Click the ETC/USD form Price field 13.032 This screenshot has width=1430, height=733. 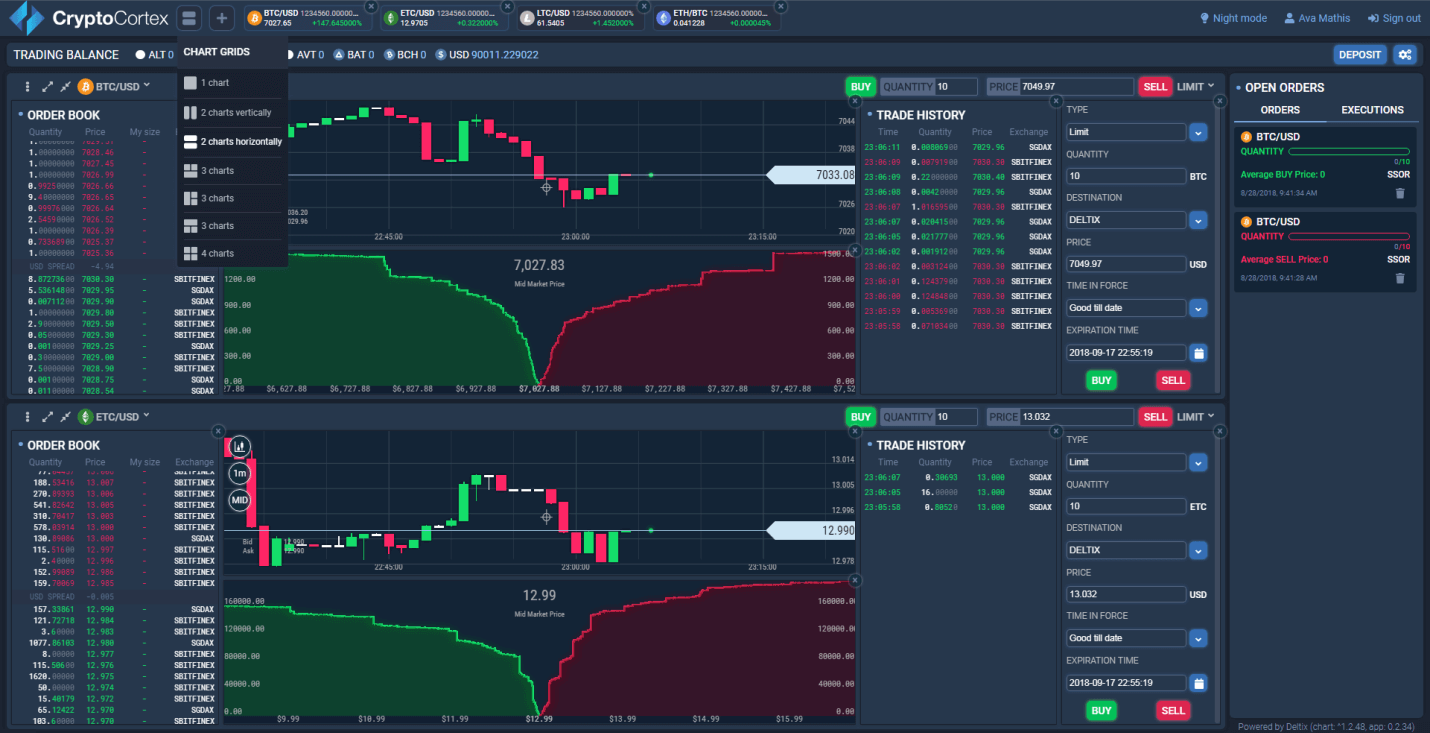1126,594
